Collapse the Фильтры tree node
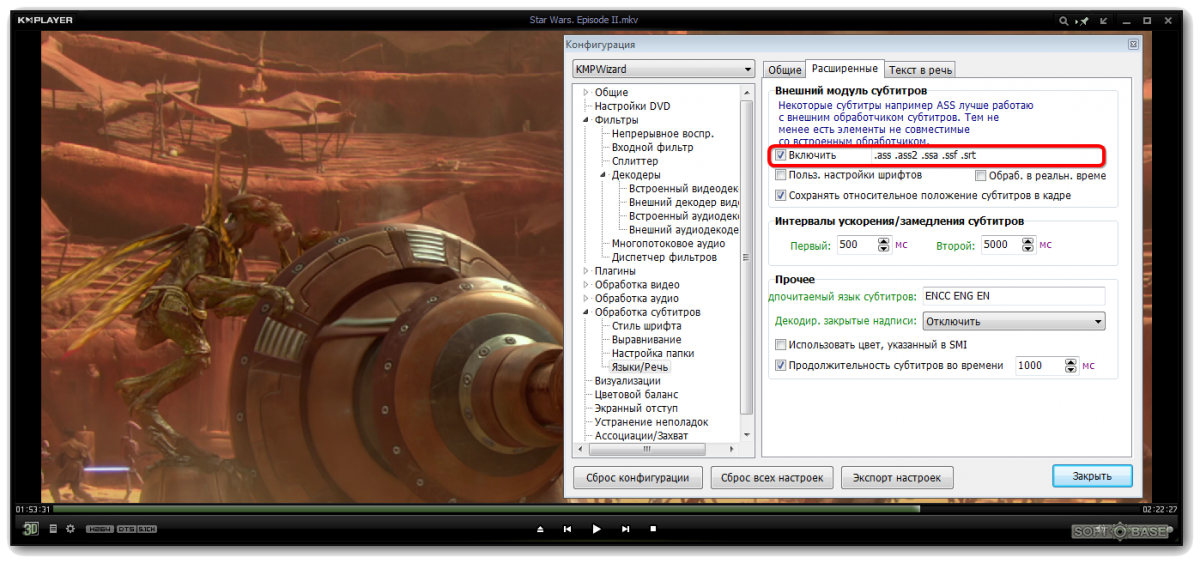This screenshot has width=1200, height=563. click(x=587, y=120)
